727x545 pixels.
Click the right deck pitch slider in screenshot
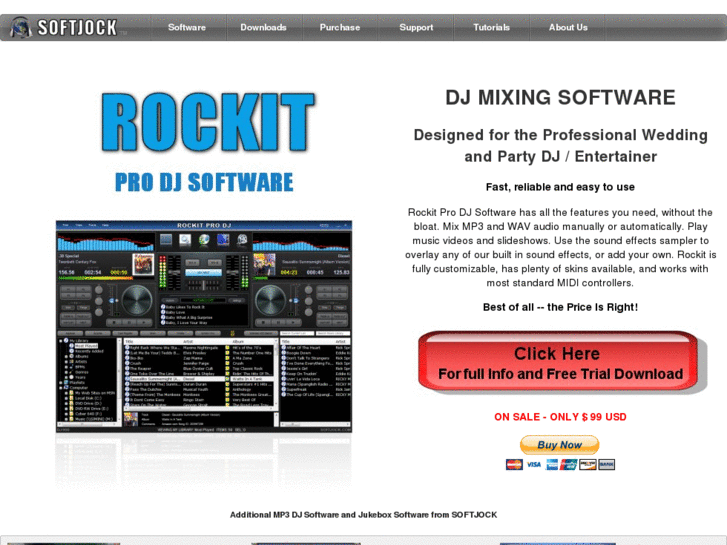coord(296,301)
